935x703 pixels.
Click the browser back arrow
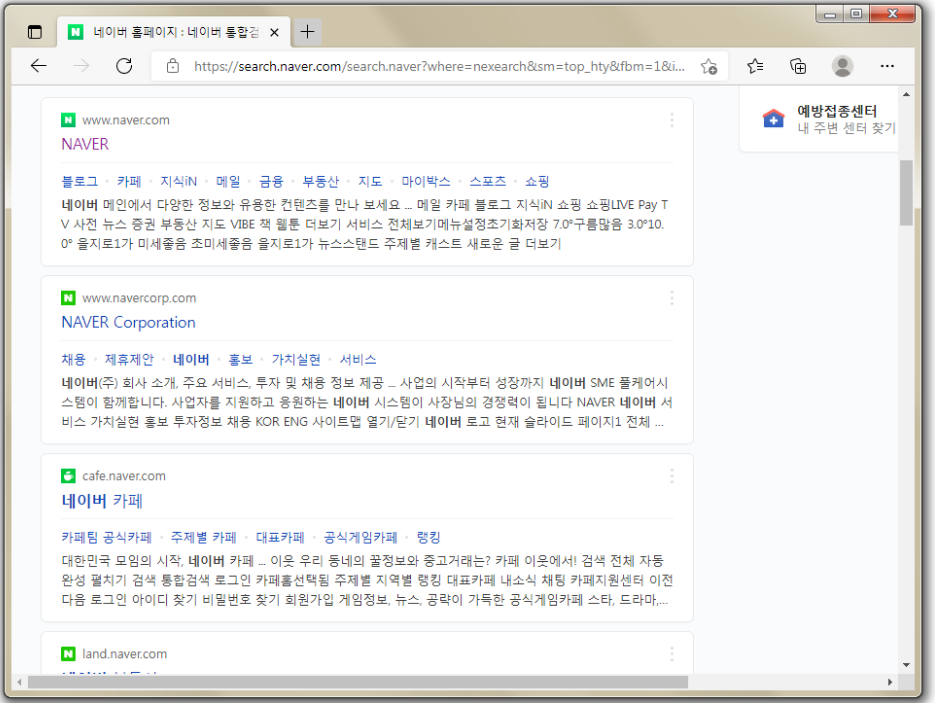[39, 66]
